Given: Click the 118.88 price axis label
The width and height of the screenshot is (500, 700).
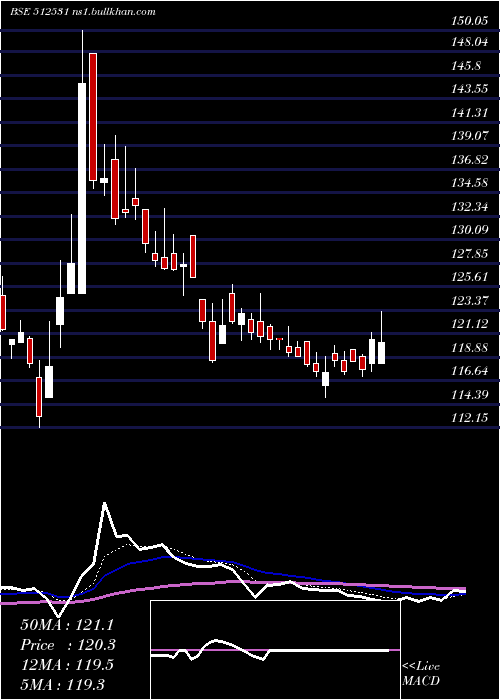Looking at the screenshot, I should point(469,347).
